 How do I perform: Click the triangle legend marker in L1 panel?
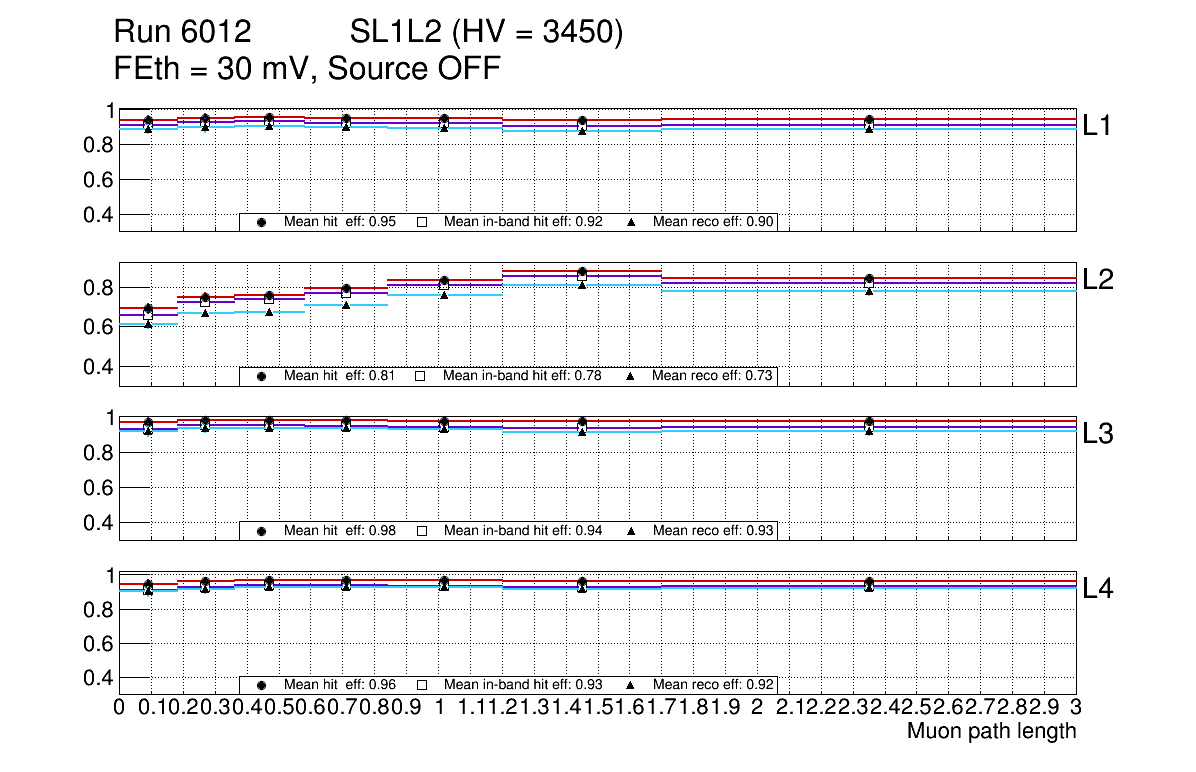[x=631, y=222]
